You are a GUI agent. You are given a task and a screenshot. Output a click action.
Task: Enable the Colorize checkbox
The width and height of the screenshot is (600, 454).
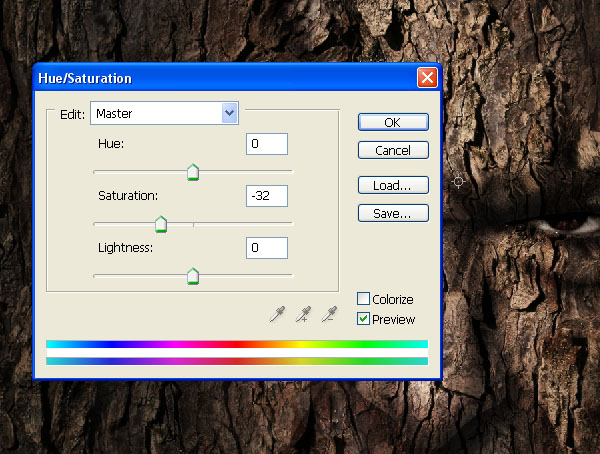tap(364, 299)
